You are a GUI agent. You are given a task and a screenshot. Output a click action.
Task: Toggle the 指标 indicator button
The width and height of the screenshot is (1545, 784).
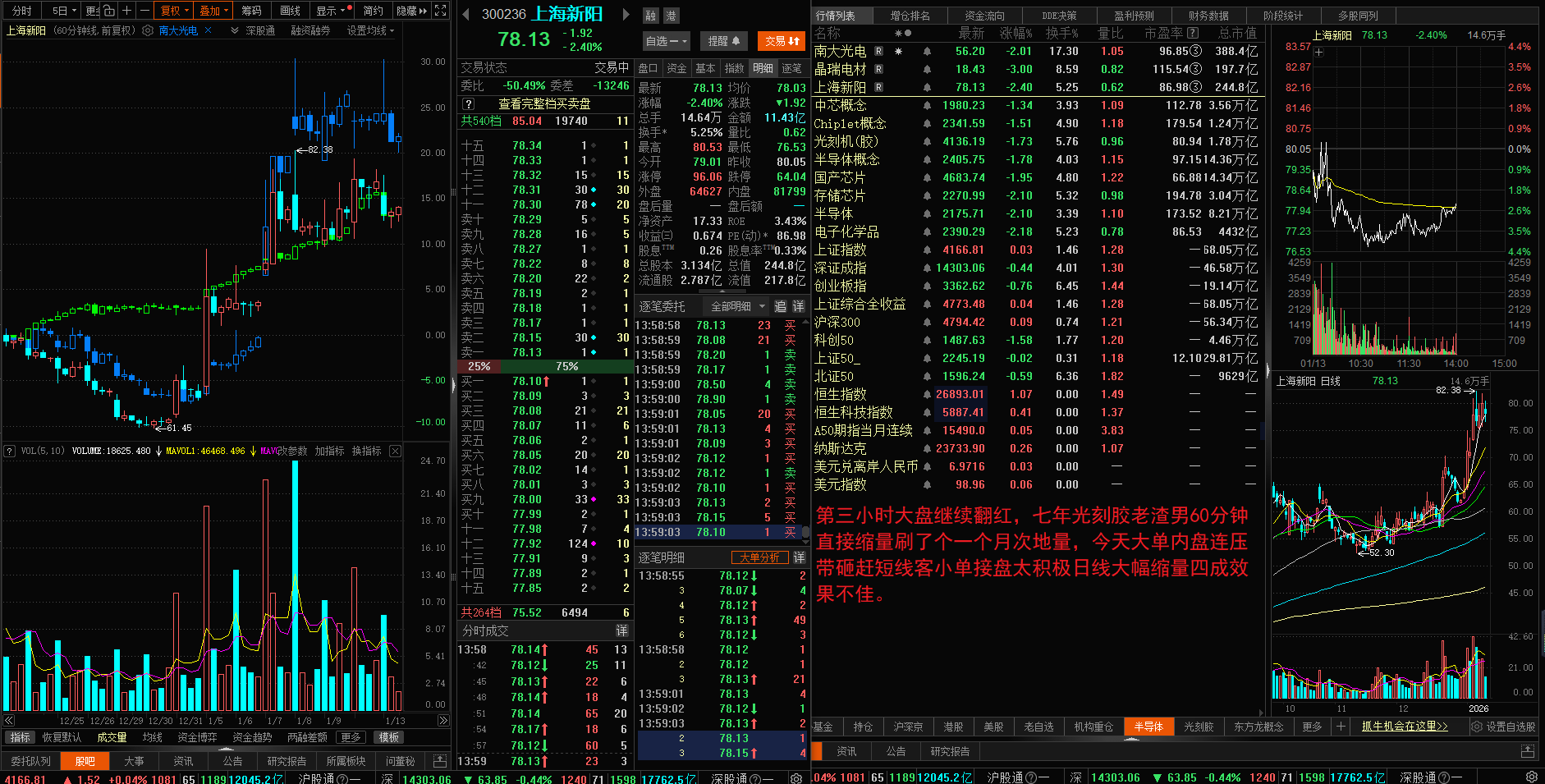tap(21, 737)
